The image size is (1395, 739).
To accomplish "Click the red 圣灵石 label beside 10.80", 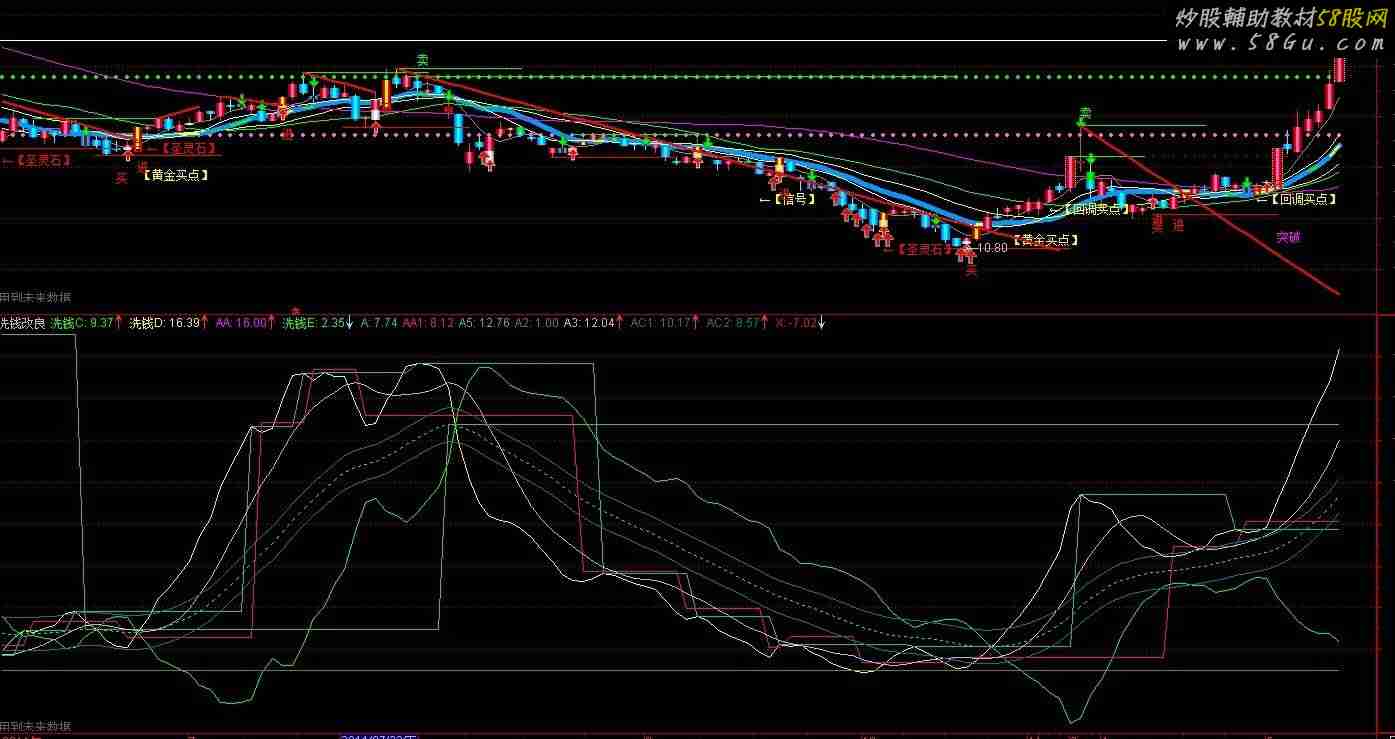I will (923, 249).
